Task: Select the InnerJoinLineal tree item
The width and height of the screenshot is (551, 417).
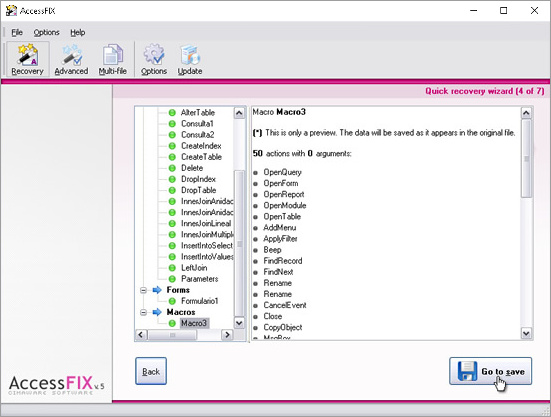Action: 206,223
